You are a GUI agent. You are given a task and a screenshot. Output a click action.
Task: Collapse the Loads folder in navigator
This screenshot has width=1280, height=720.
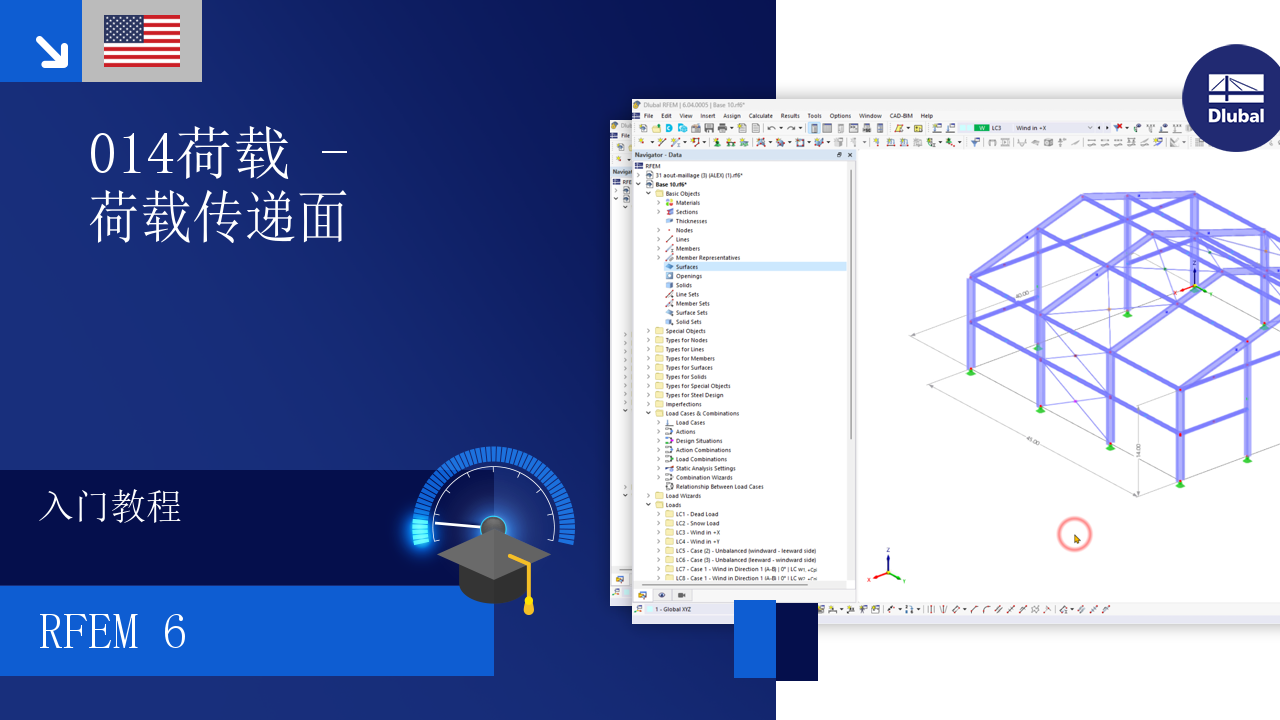pyautogui.click(x=648, y=505)
